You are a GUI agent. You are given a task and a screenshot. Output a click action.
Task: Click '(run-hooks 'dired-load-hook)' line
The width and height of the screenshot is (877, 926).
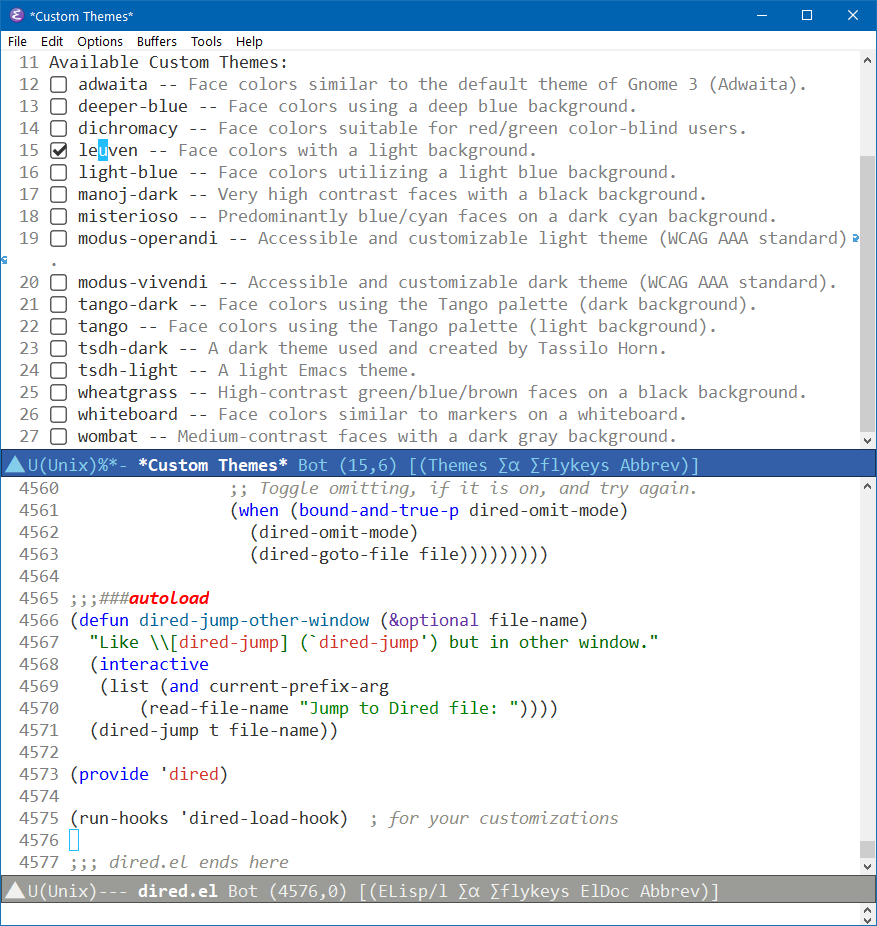[208, 818]
